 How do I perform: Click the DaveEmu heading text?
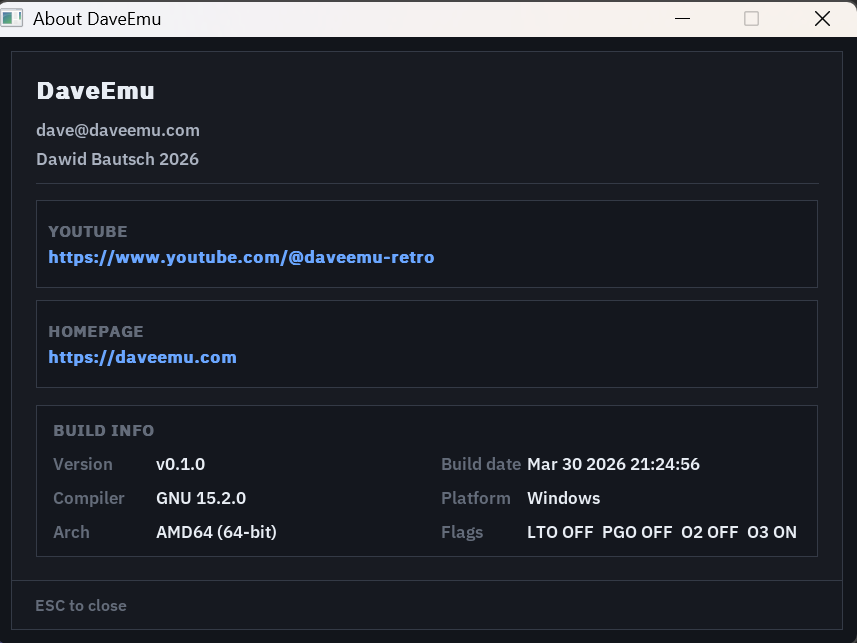pyautogui.click(x=95, y=91)
